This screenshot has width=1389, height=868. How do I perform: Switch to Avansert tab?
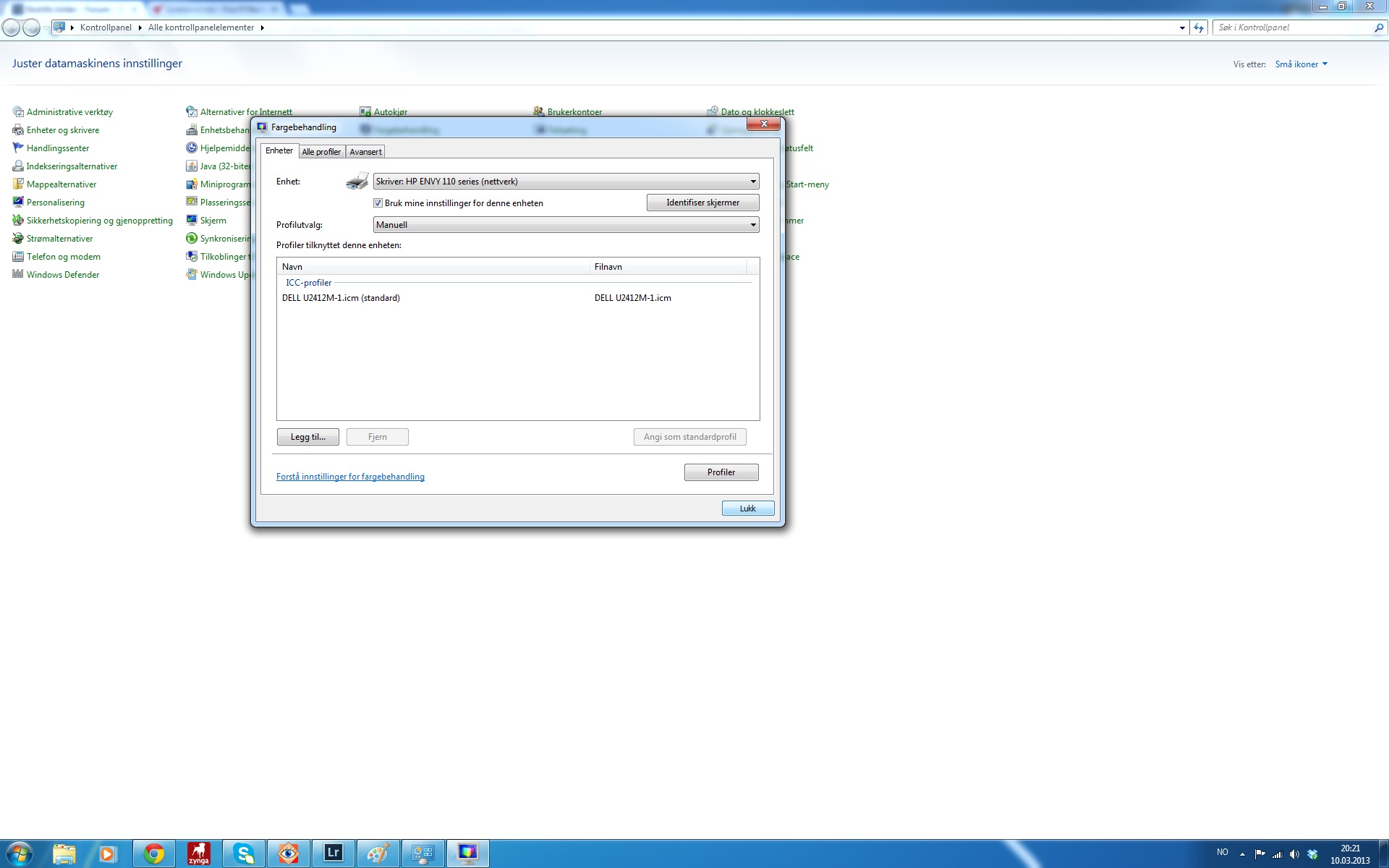pyautogui.click(x=365, y=152)
